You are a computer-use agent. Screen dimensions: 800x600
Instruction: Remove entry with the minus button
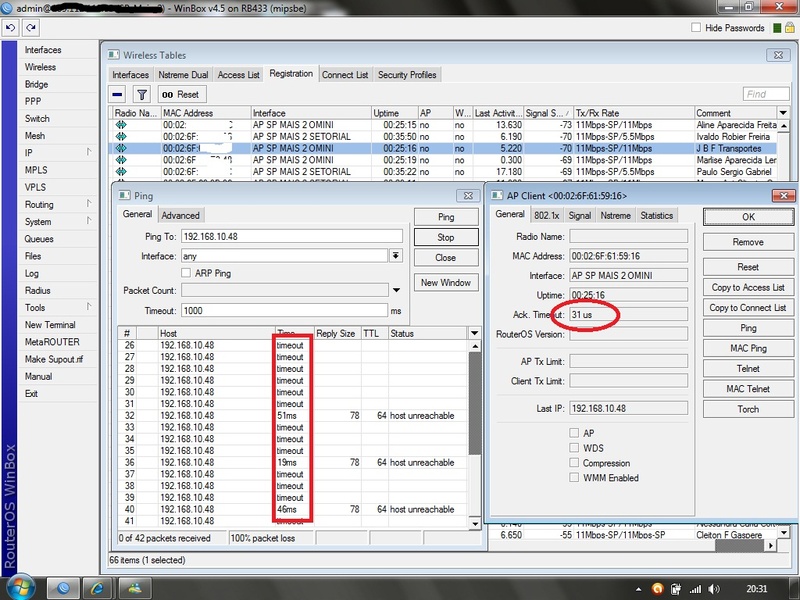(x=117, y=94)
